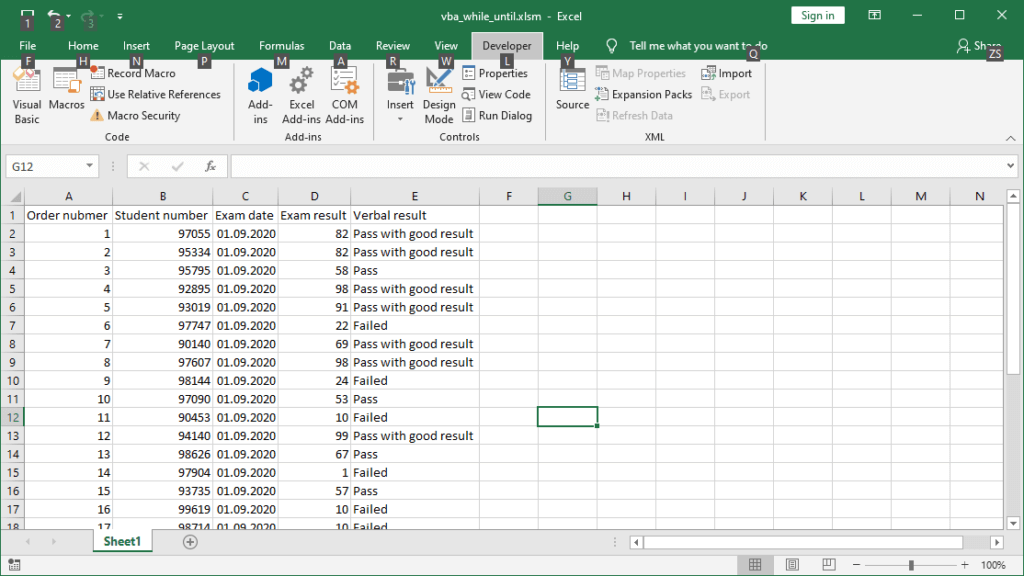Select the Sheet1 tab
The image size is (1024, 576).
(x=121, y=541)
